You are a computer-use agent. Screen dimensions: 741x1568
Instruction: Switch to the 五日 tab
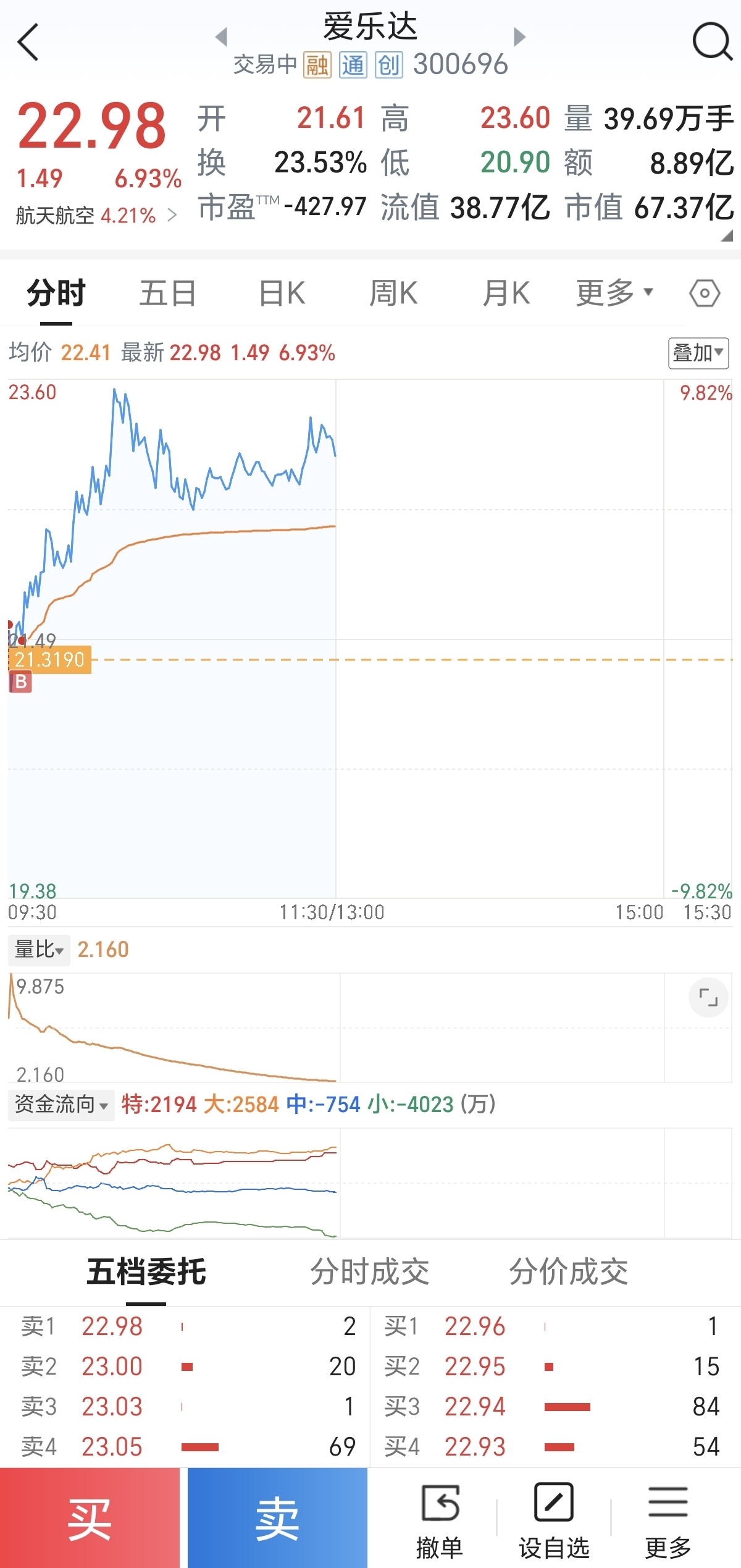(167, 293)
